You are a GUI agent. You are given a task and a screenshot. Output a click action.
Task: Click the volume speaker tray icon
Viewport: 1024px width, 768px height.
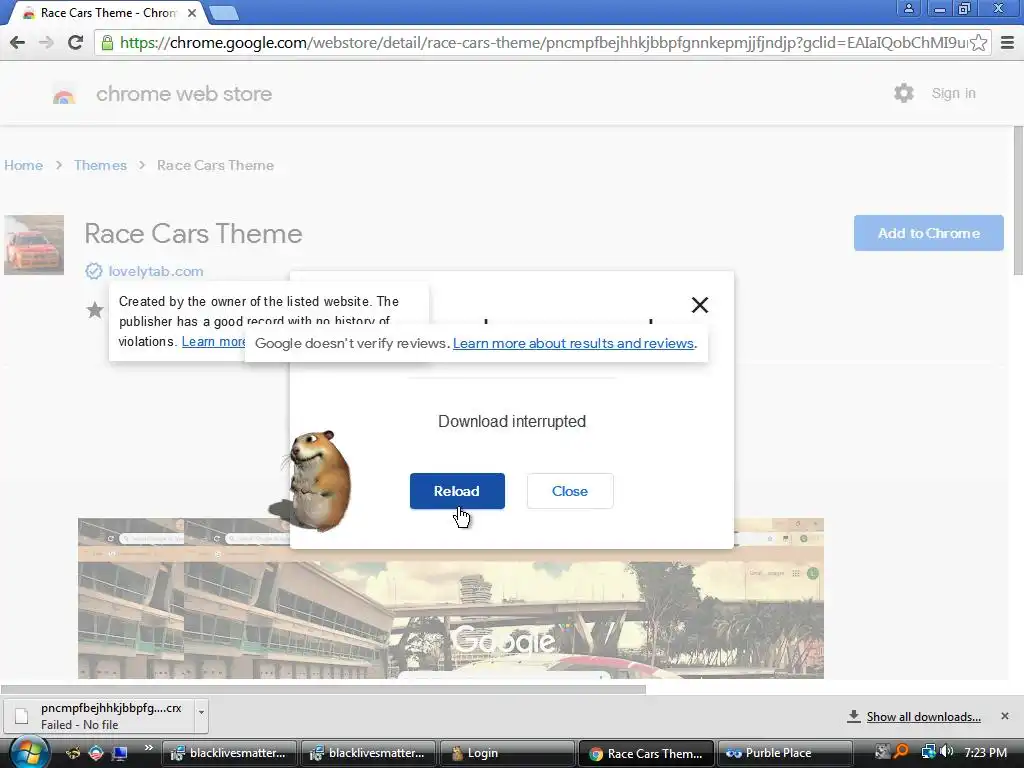click(947, 752)
